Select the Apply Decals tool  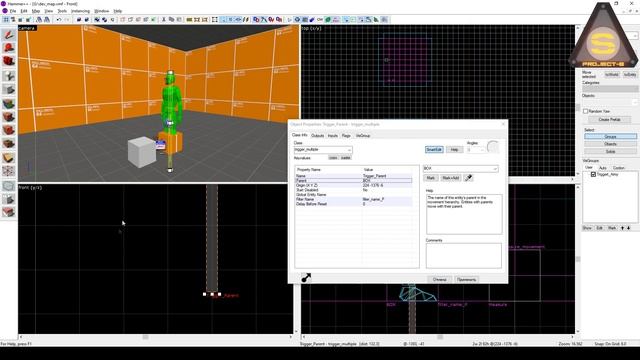click(x=8, y=130)
